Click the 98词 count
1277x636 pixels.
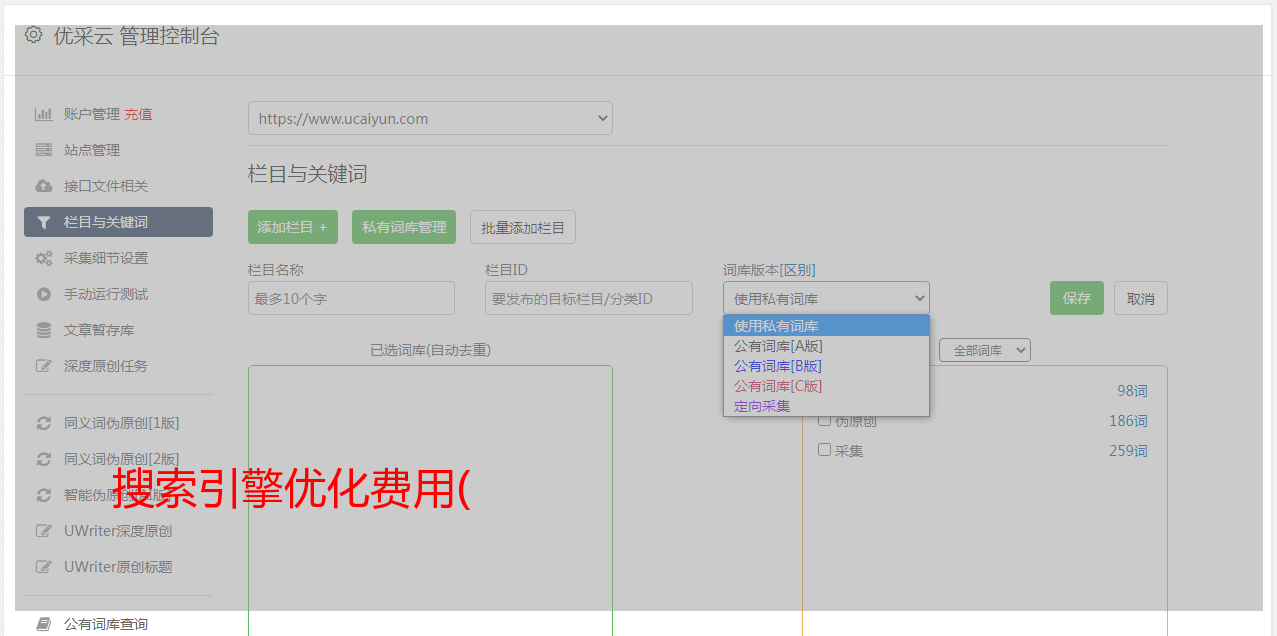pos(1132,391)
